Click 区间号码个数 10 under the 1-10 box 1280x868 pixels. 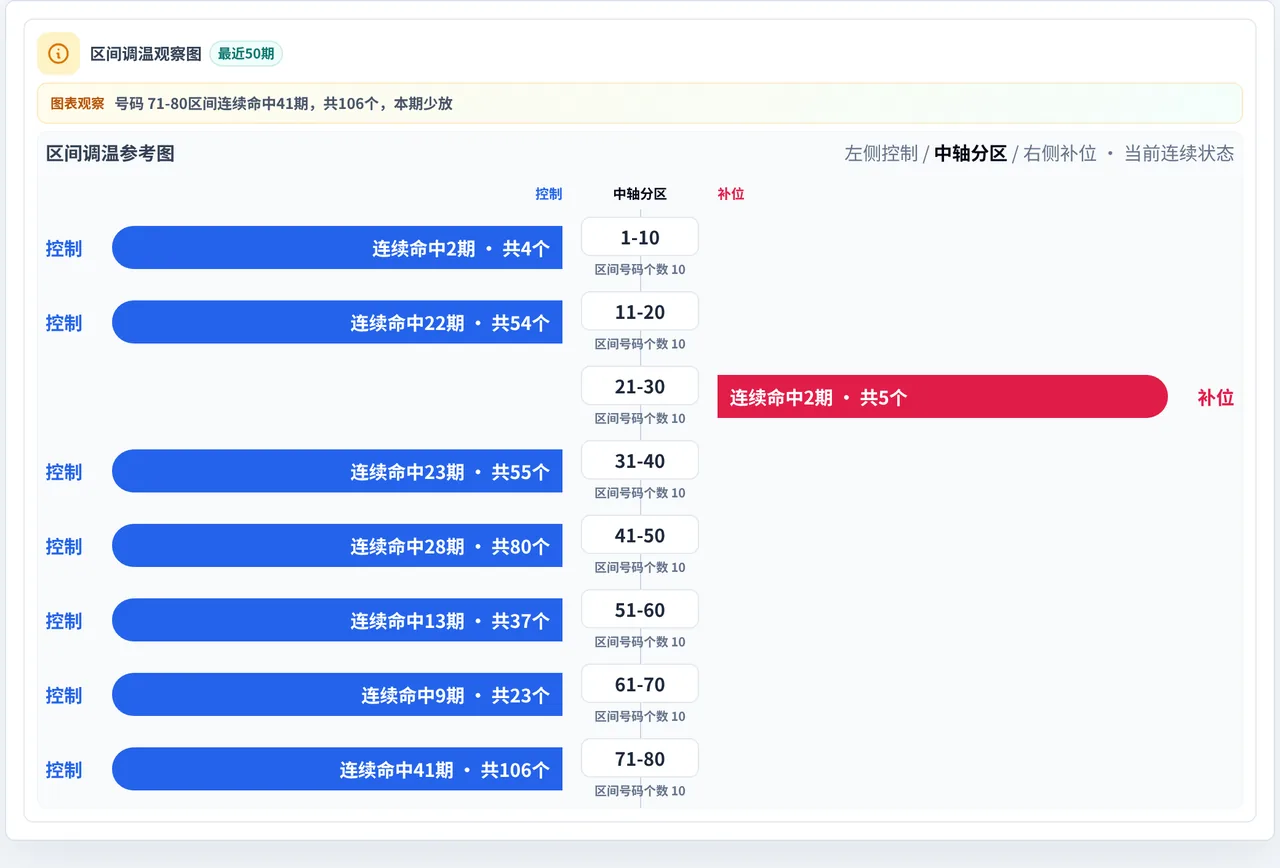click(x=640, y=269)
